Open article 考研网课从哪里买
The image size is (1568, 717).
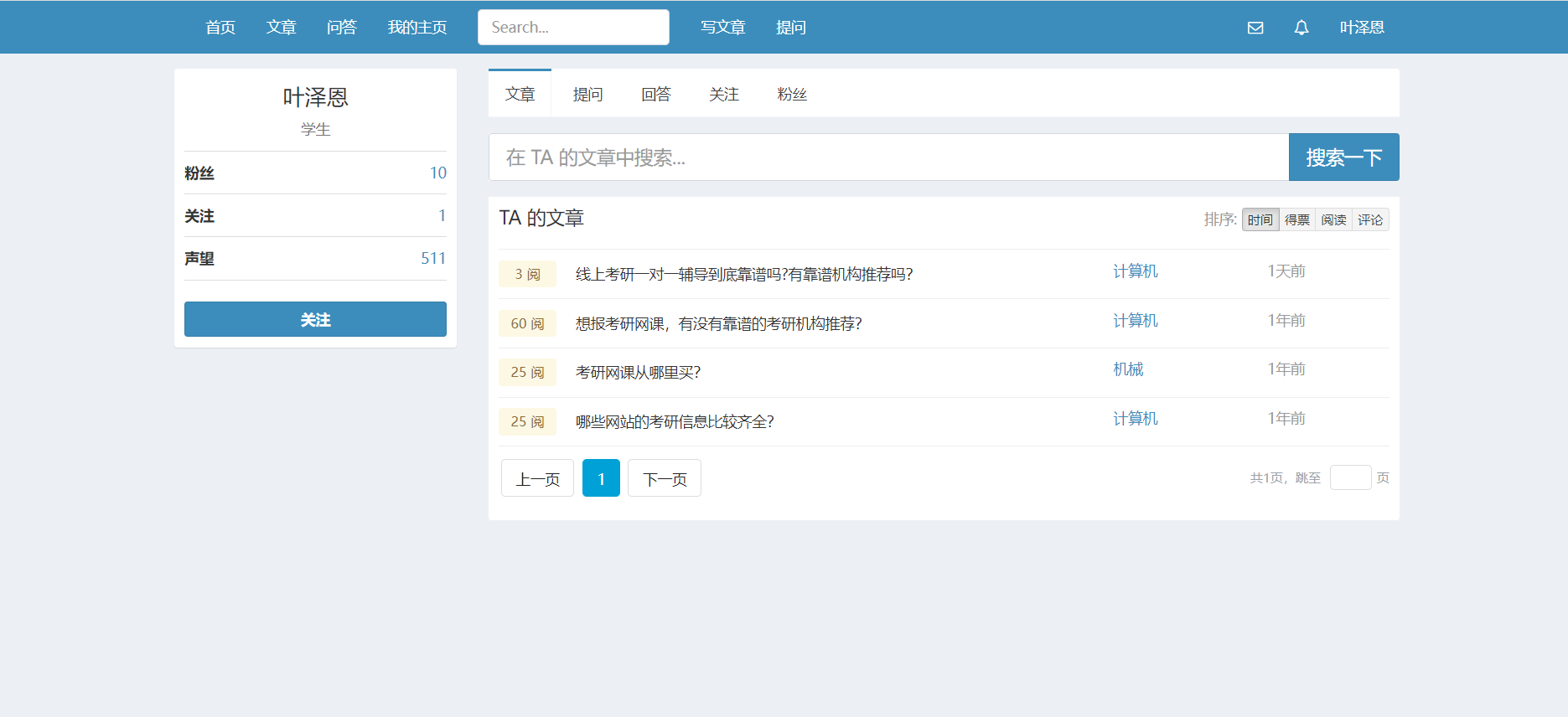(638, 372)
